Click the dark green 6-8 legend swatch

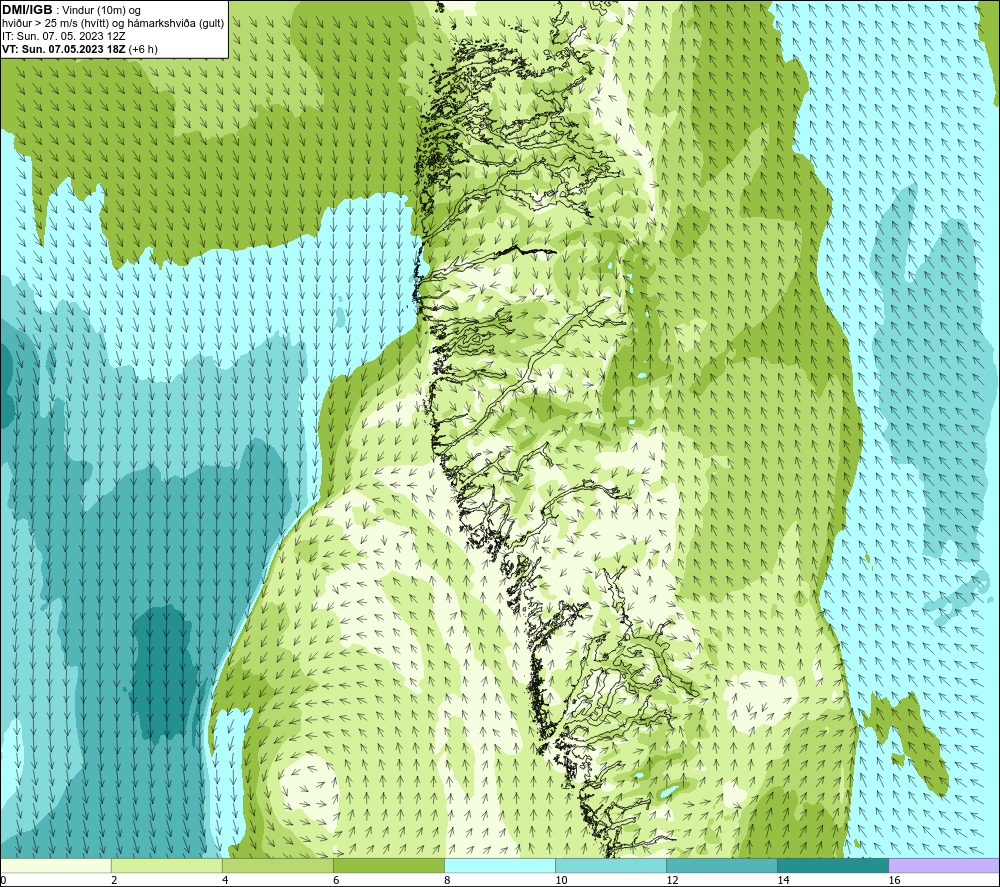[388, 865]
